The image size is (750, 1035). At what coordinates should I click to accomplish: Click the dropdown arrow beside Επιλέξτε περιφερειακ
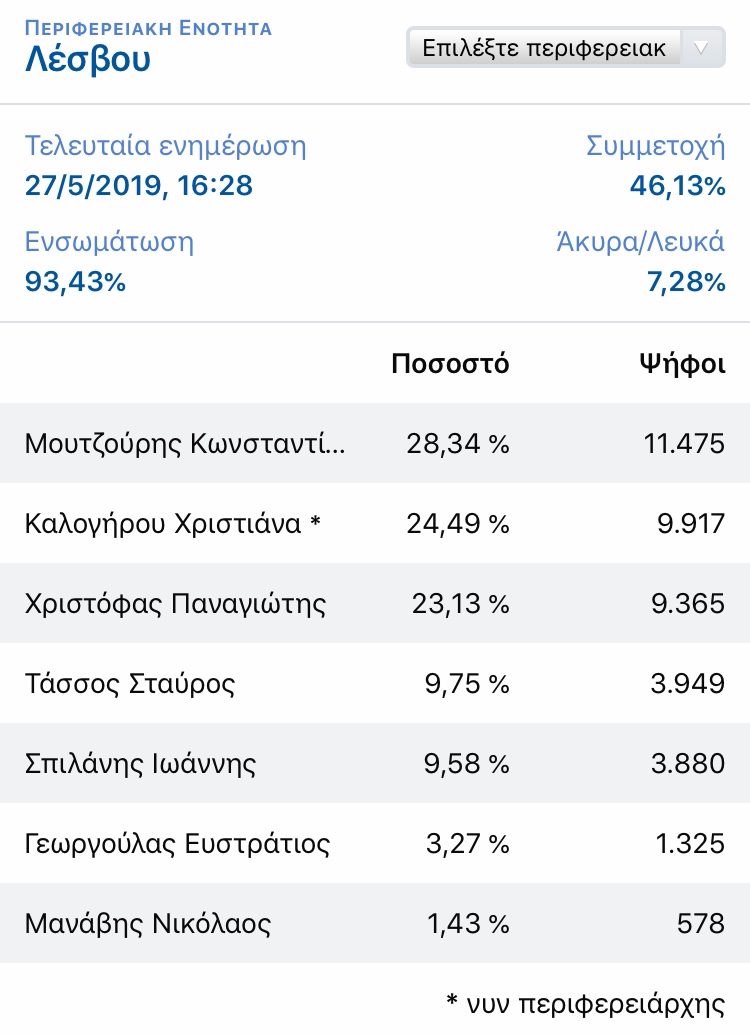coord(702,48)
